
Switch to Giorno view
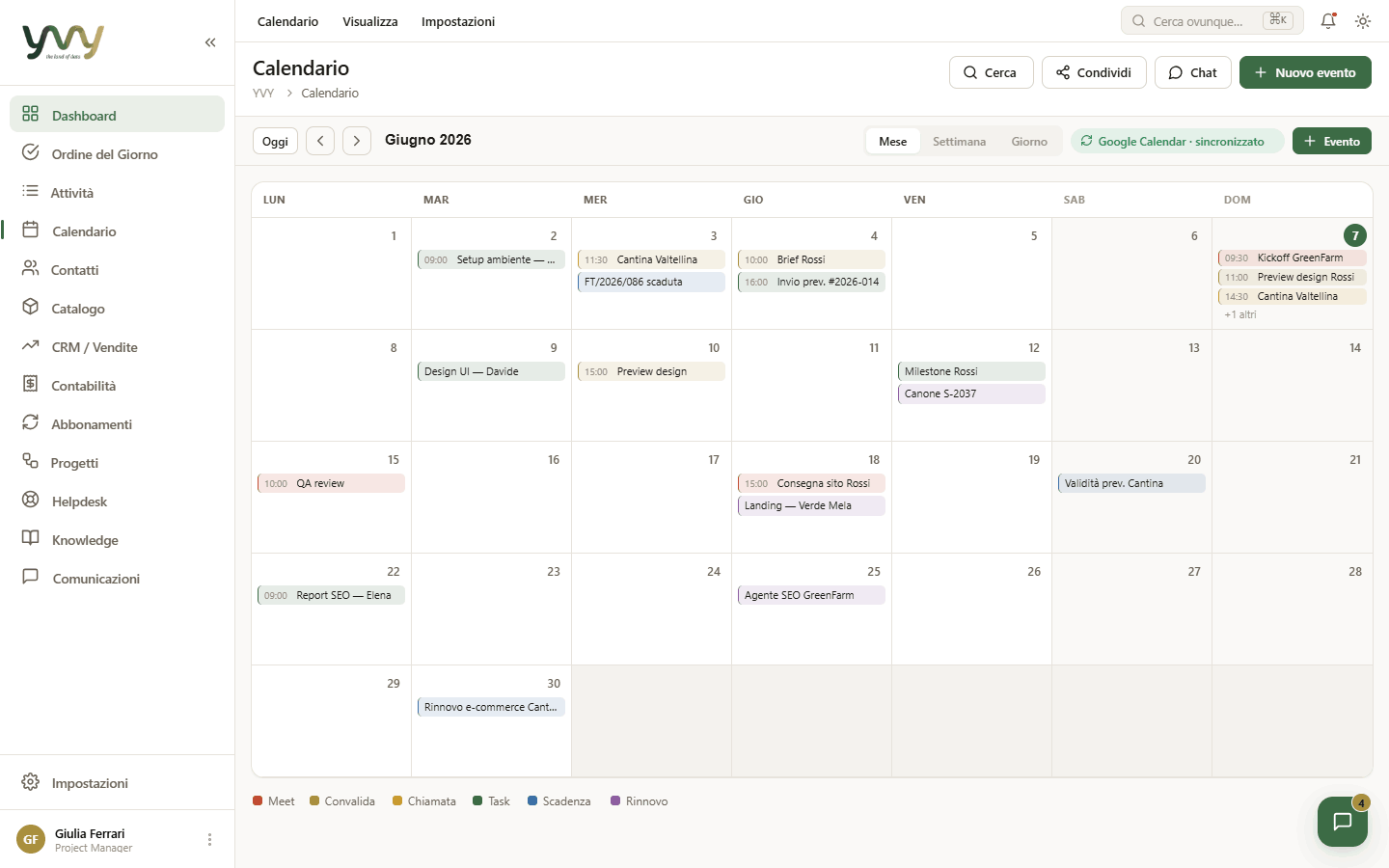click(x=1029, y=141)
